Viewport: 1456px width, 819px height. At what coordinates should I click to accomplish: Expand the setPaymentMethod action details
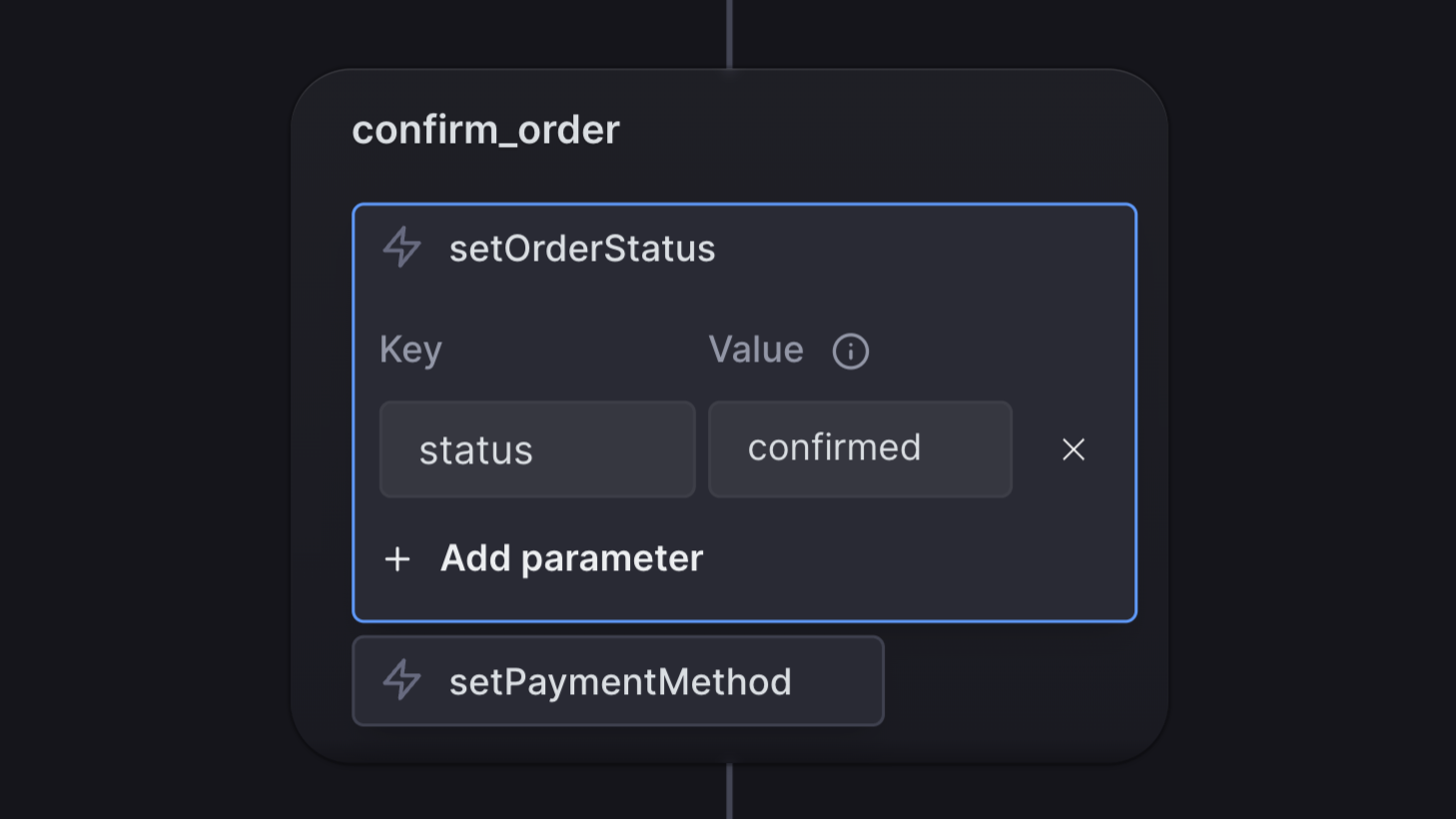(x=617, y=681)
